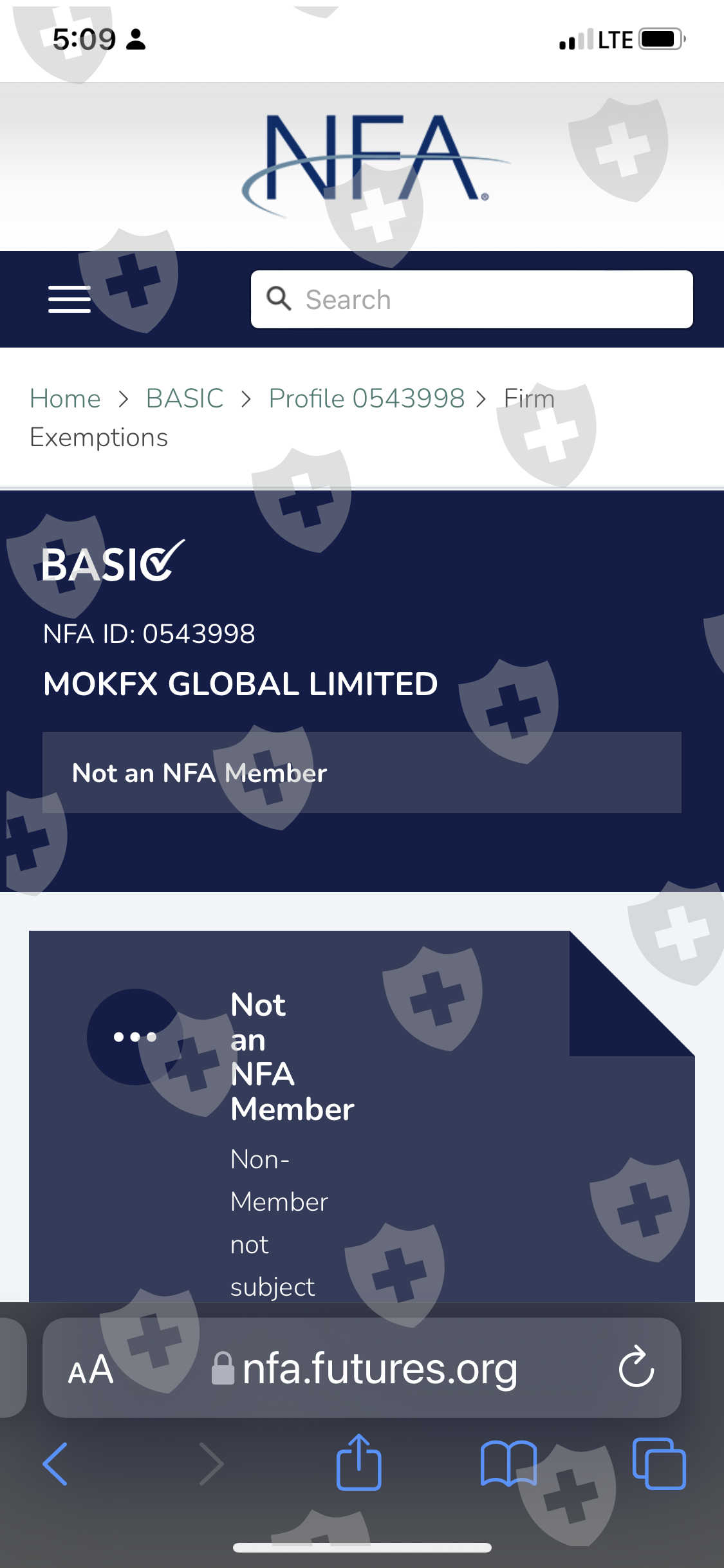724x1568 pixels.
Task: Reload the page in Safari
Action: coord(636,1368)
